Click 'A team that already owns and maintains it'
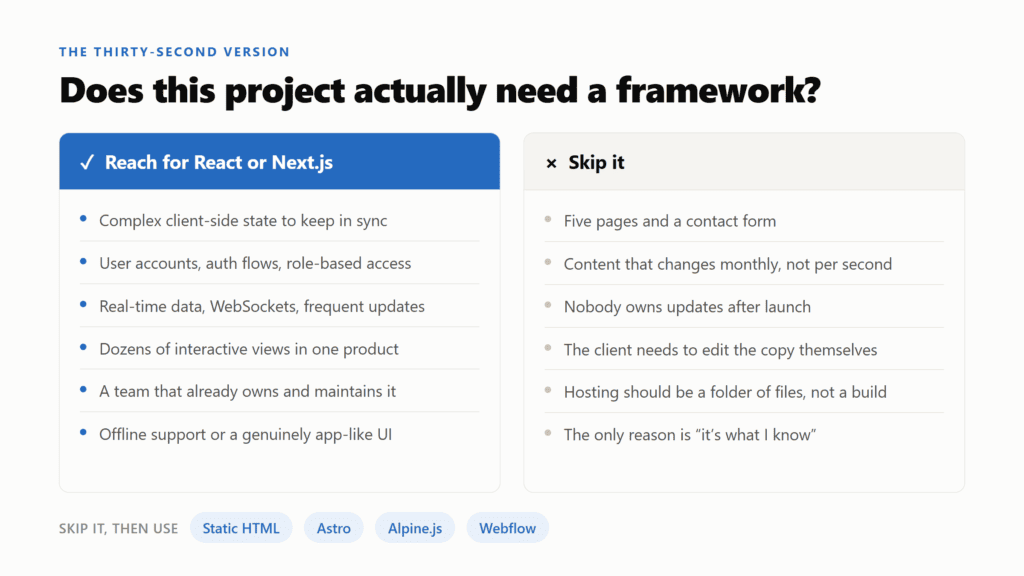Image resolution: width=1024 pixels, height=576 pixels. (248, 391)
